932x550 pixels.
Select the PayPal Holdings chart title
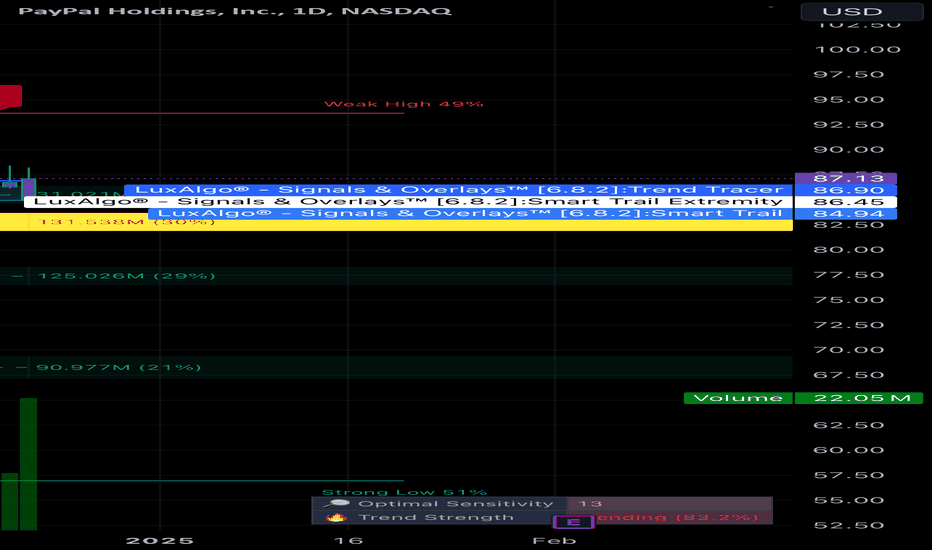pos(235,11)
